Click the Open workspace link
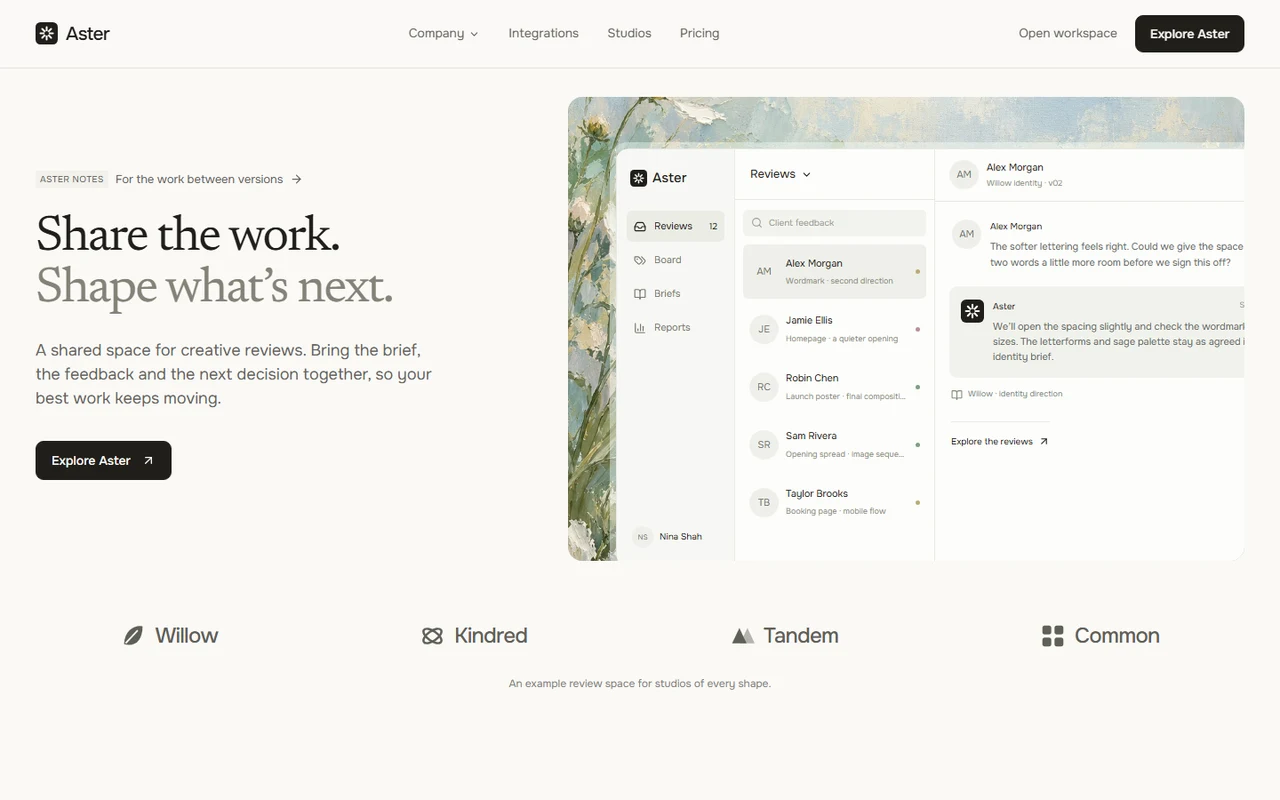 [1068, 33]
